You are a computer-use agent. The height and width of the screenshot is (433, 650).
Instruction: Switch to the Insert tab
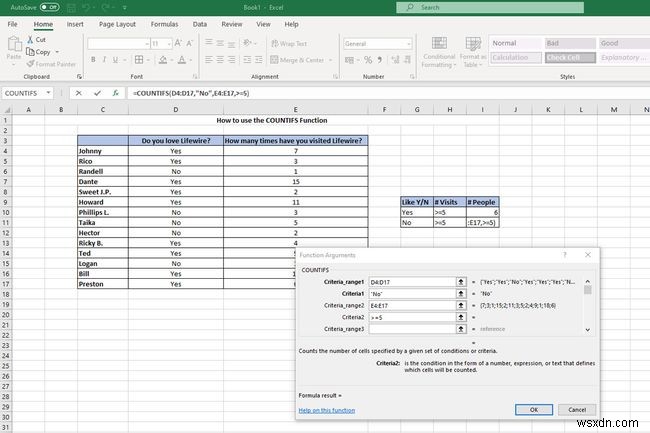click(x=75, y=24)
